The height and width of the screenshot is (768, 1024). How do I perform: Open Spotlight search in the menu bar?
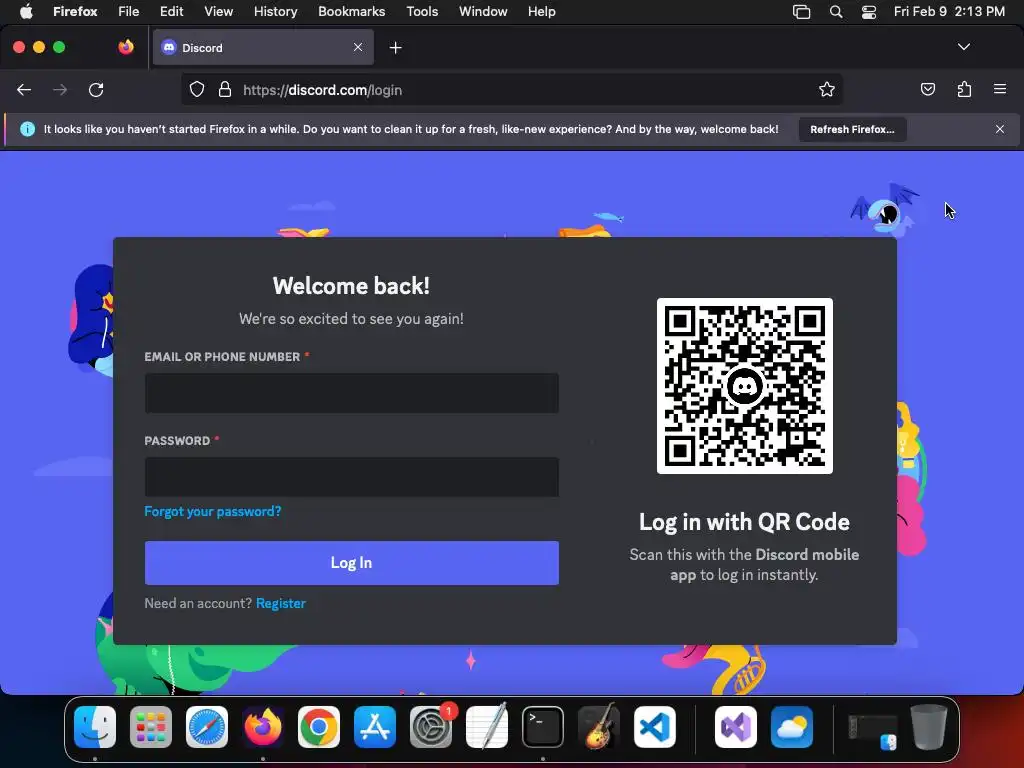click(x=836, y=12)
